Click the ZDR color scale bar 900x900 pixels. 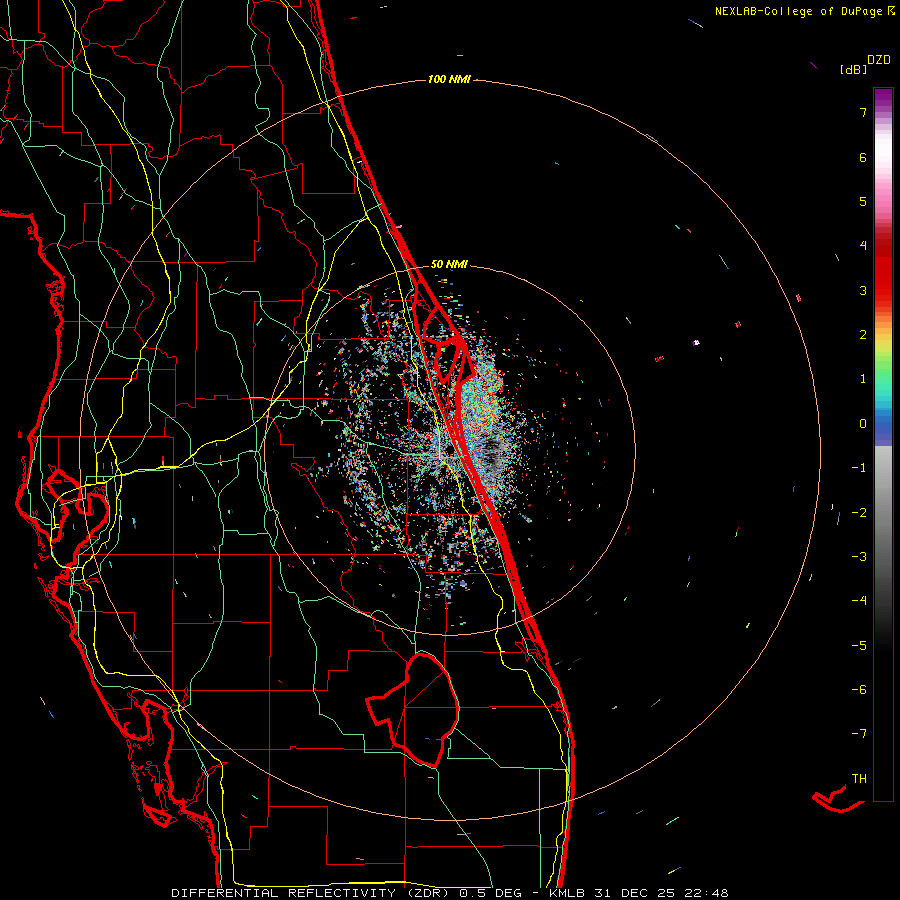[883, 444]
